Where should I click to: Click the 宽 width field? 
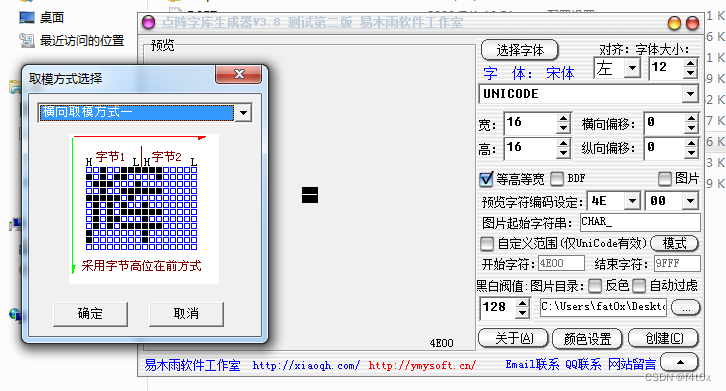click(530, 123)
